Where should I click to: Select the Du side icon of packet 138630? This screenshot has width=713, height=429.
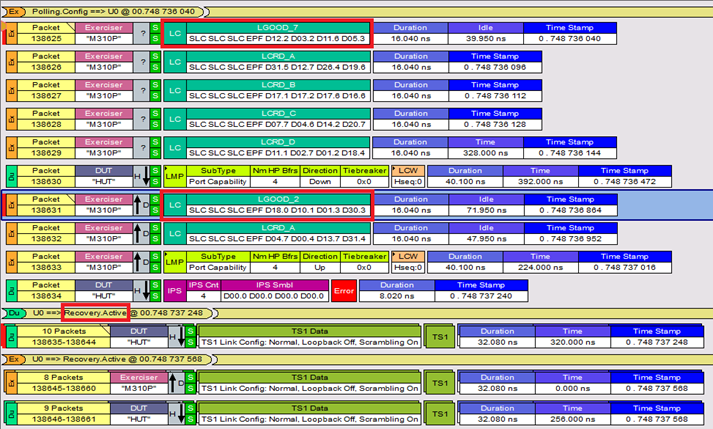[x=11, y=177]
